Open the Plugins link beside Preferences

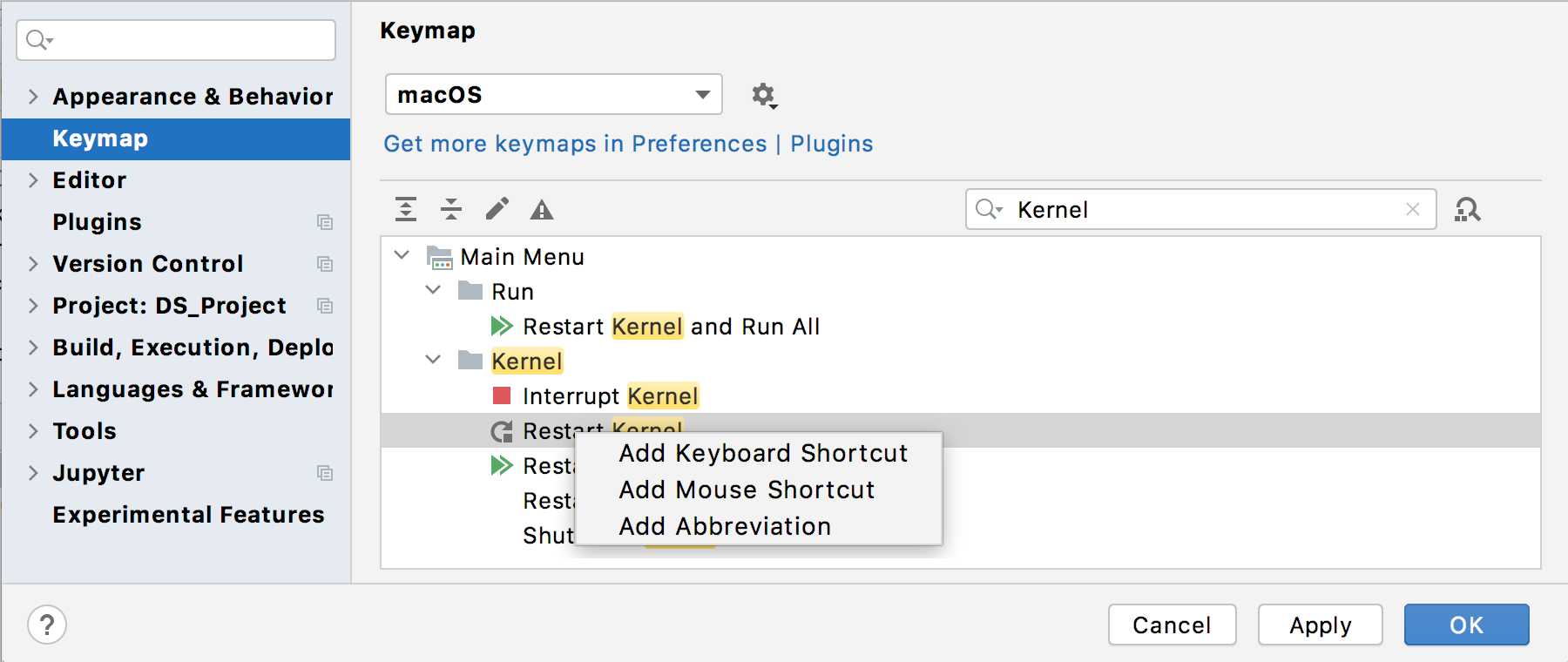(831, 144)
